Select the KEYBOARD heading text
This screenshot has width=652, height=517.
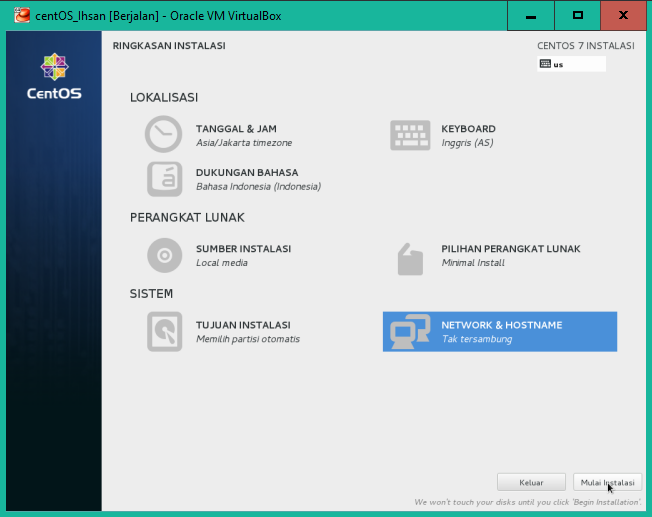pyautogui.click(x=468, y=129)
